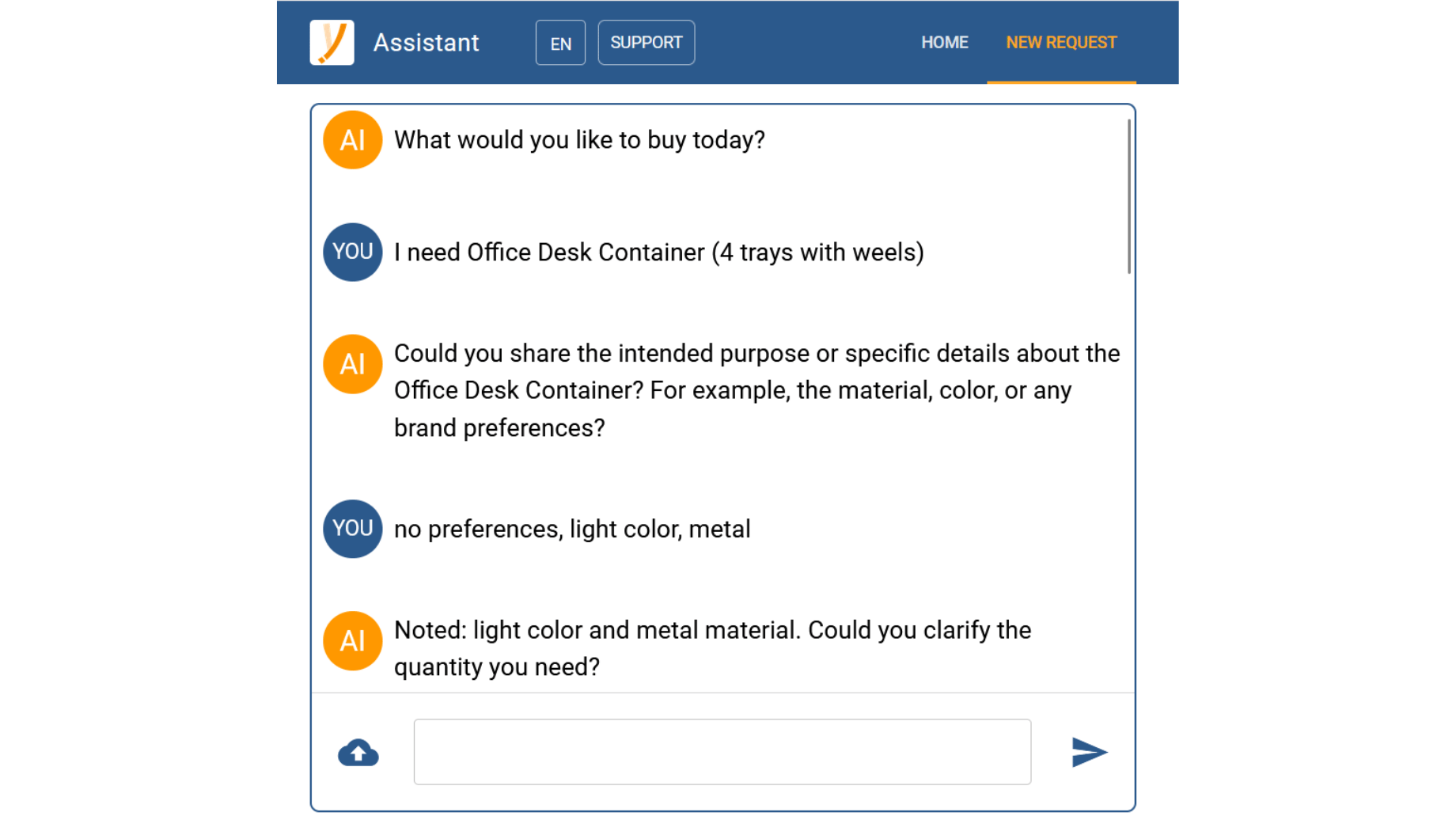Click first AI avatar beside greeting
Image resolution: width=1456 pixels, height=820 pixels.
(353, 140)
